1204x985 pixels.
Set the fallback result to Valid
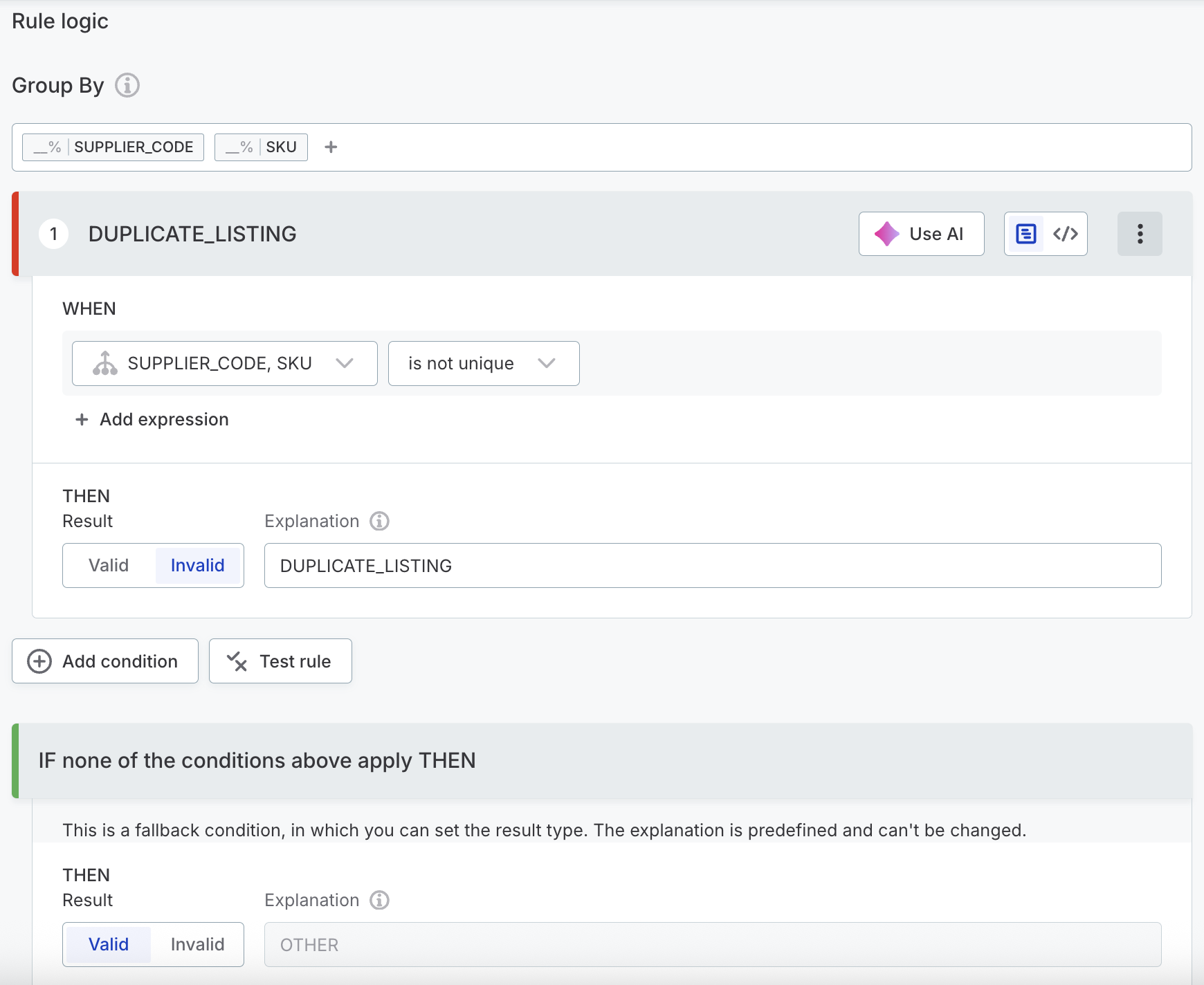[x=109, y=944]
